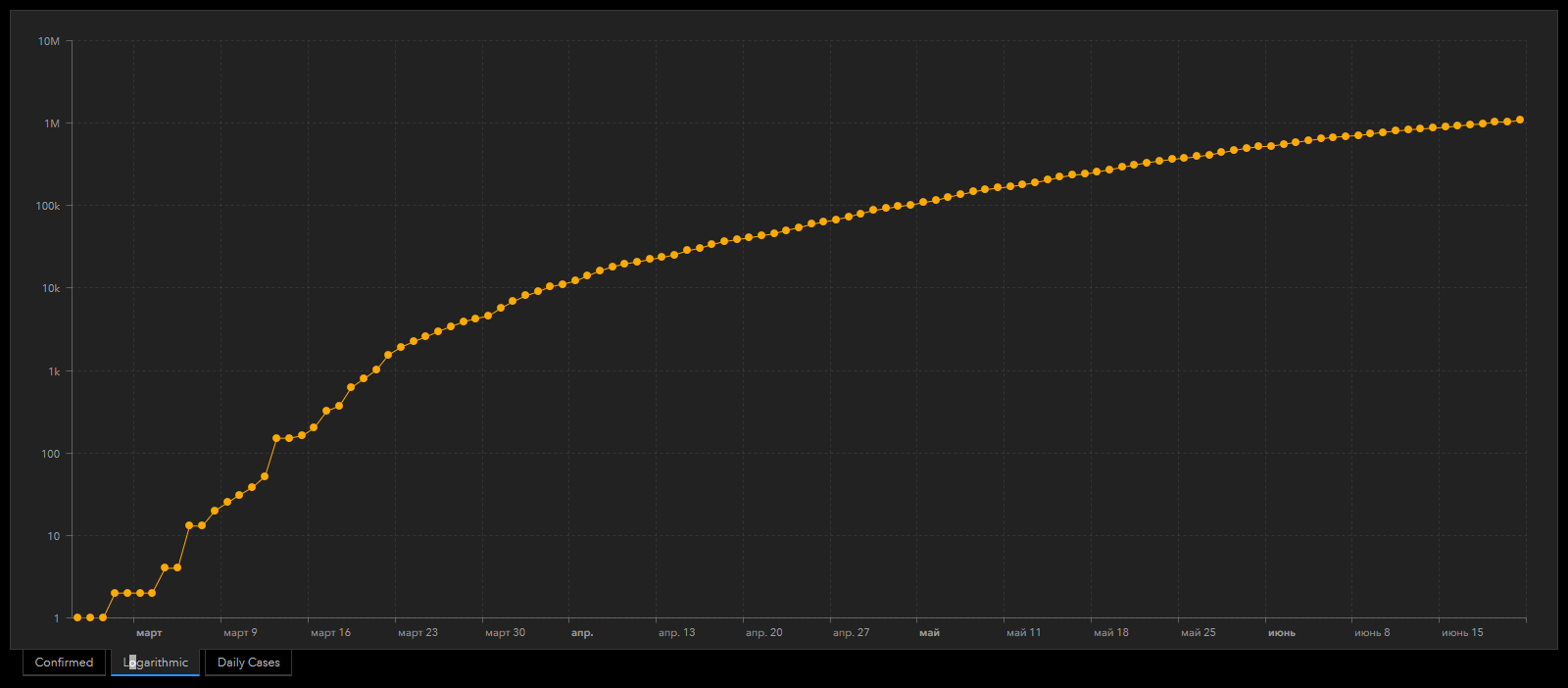Viewport: 1568px width, 688px height.
Task: Click the first data point on chart line
Action: click(x=77, y=617)
